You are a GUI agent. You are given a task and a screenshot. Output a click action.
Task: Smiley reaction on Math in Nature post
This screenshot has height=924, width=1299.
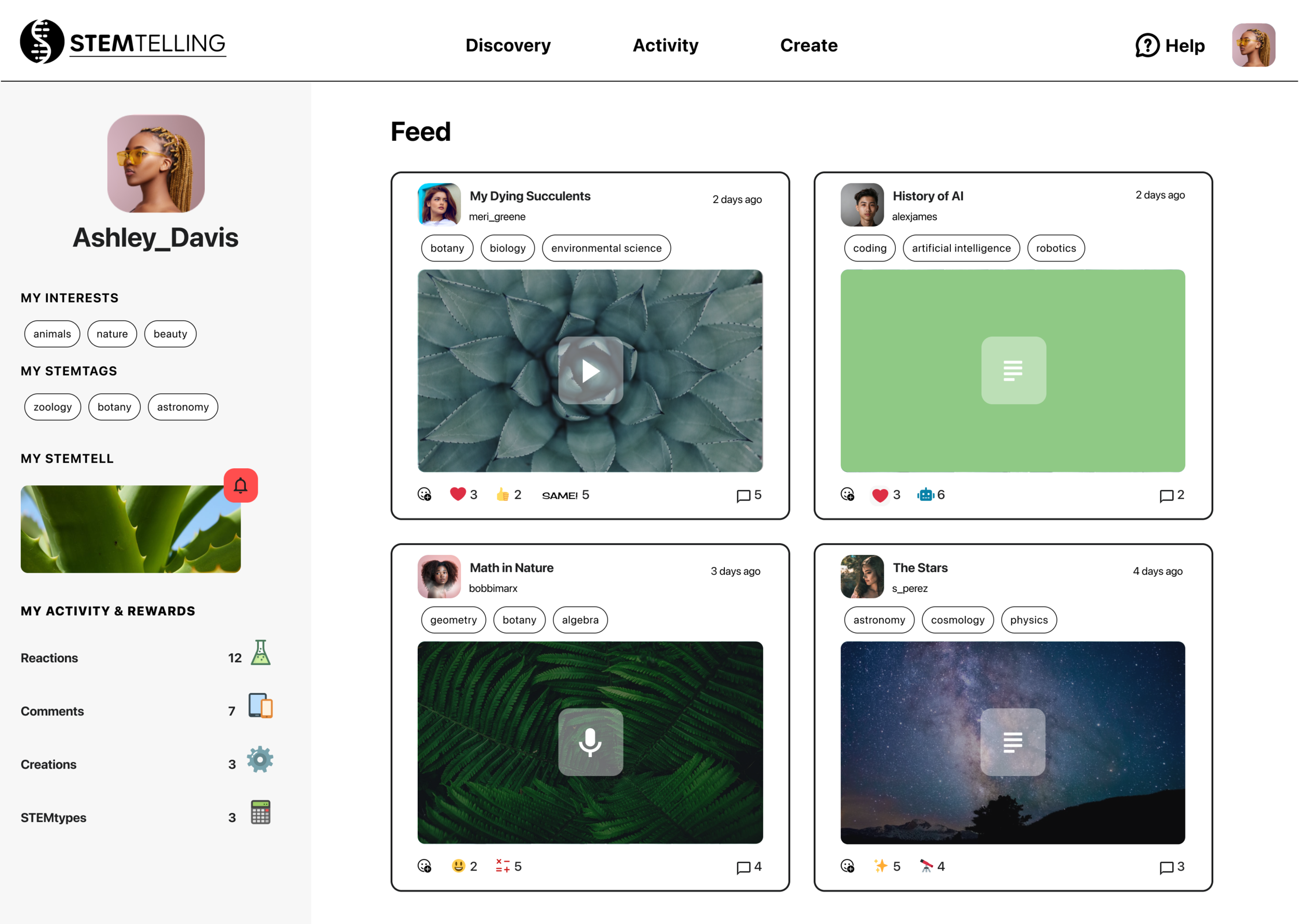tap(458, 866)
